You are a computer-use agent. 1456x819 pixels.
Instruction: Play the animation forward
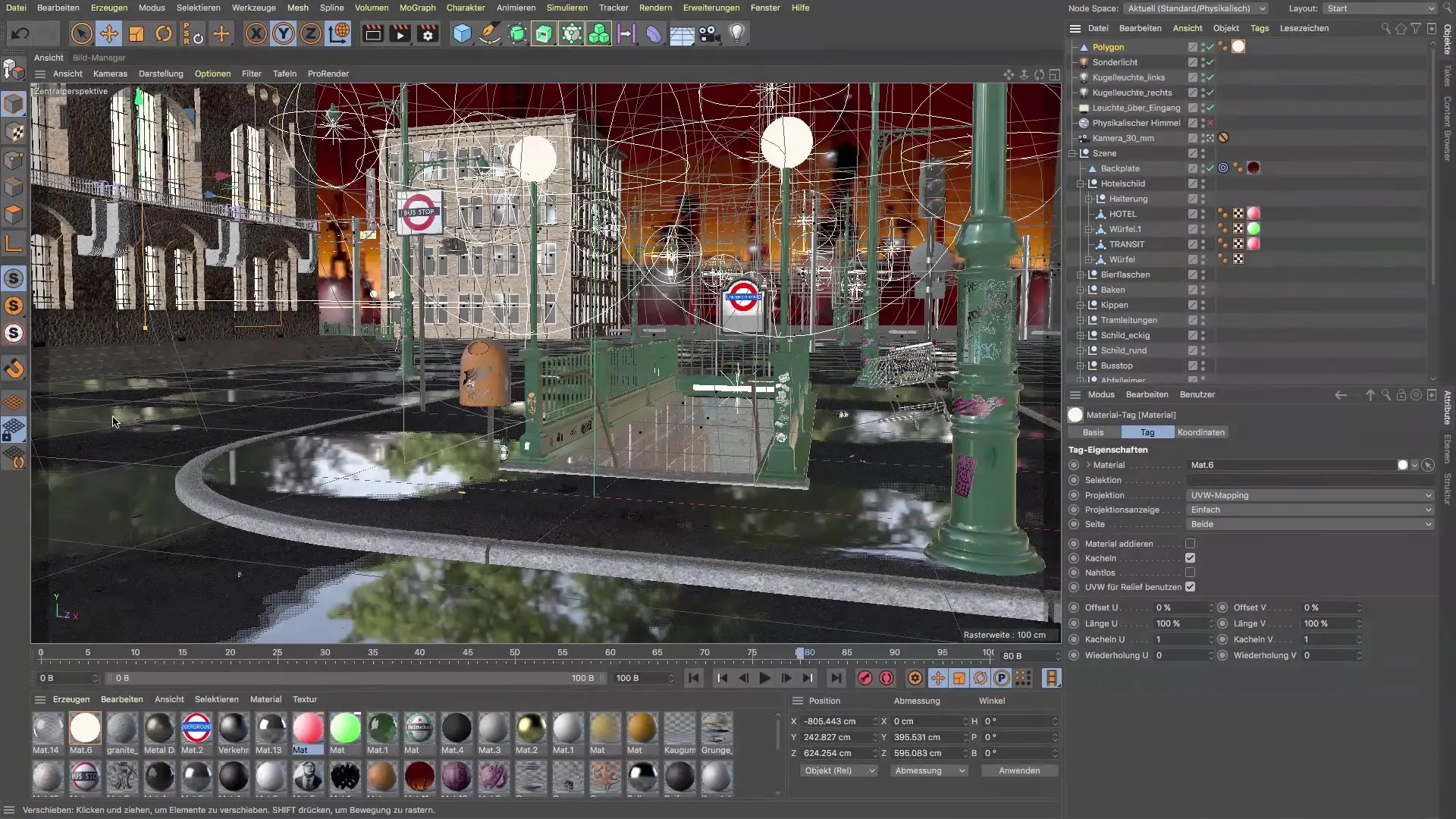pyautogui.click(x=765, y=678)
